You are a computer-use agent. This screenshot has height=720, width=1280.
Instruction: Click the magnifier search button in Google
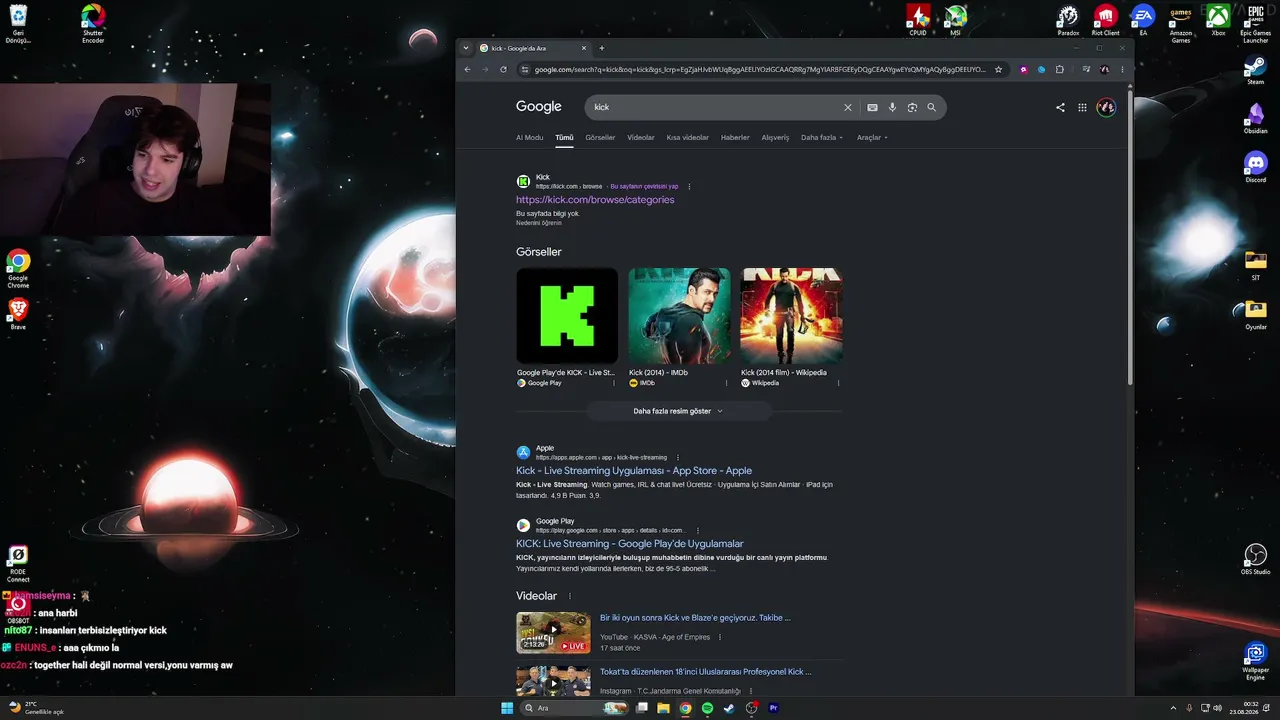tap(931, 107)
